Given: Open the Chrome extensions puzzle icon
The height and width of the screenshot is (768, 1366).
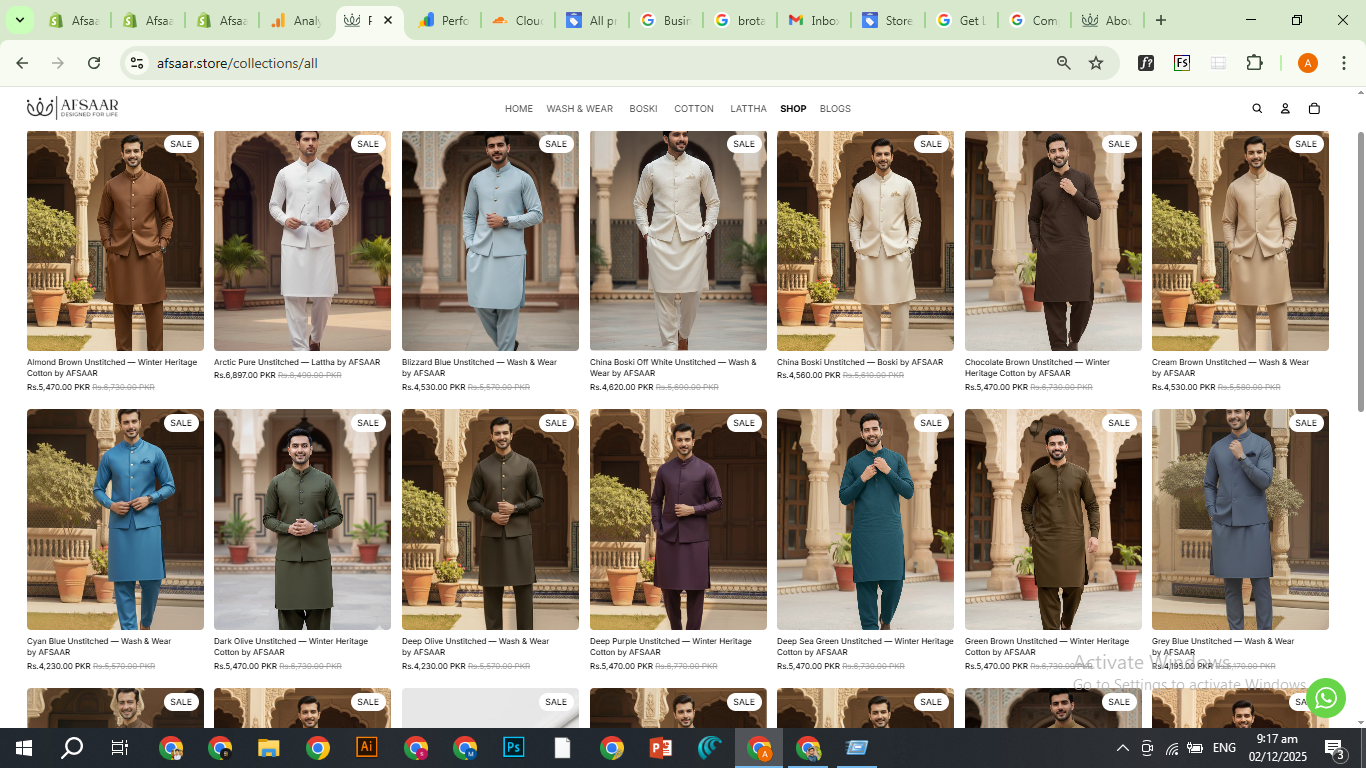Looking at the screenshot, I should click(1254, 62).
